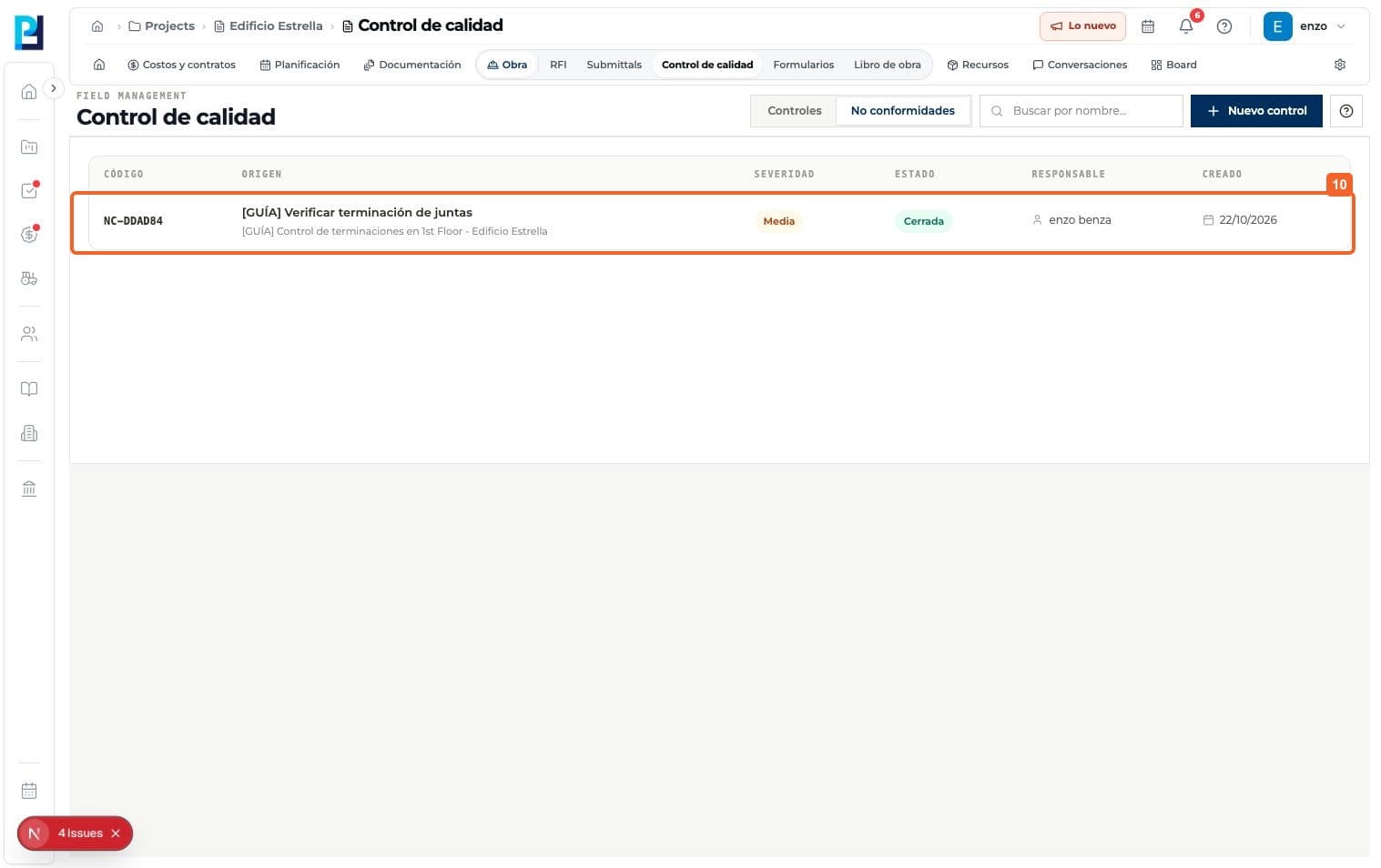This screenshot has height=868, width=1381.
Task: Open the projects folder icon in the sidebar
Action: click(x=29, y=146)
